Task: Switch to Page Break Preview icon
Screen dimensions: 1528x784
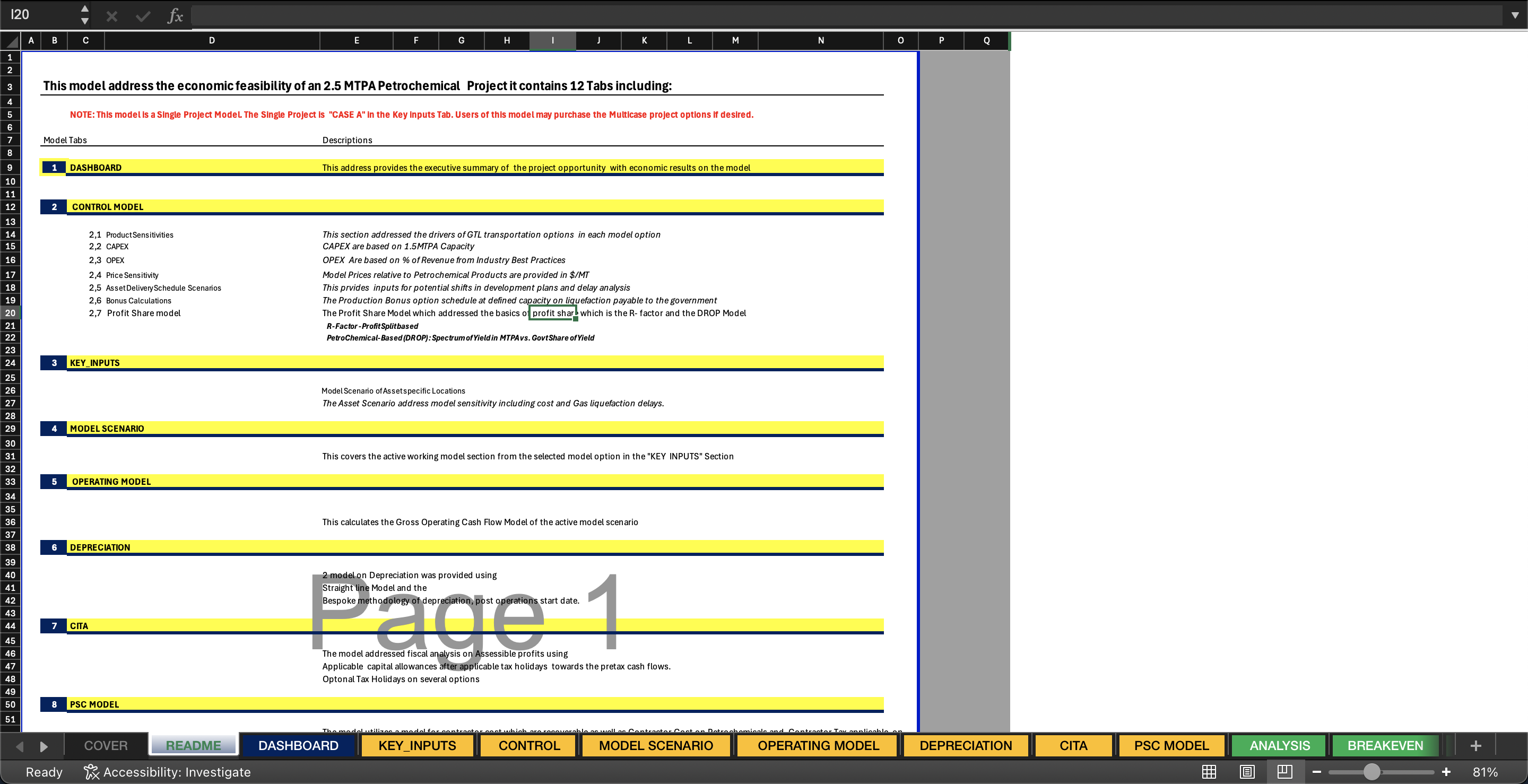Action: (1285, 772)
